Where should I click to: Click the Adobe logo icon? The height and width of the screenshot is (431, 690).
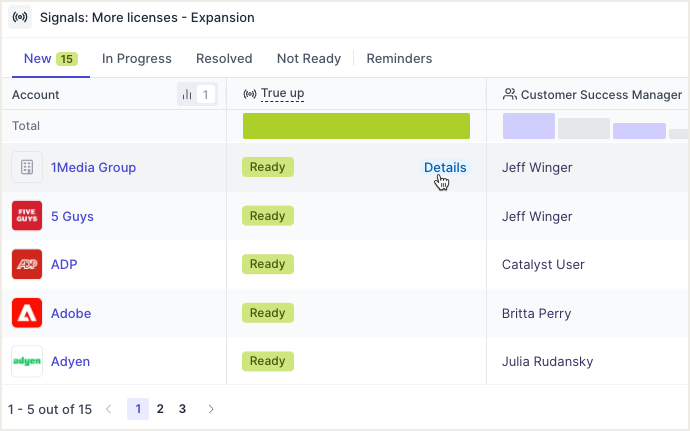tap(27, 313)
